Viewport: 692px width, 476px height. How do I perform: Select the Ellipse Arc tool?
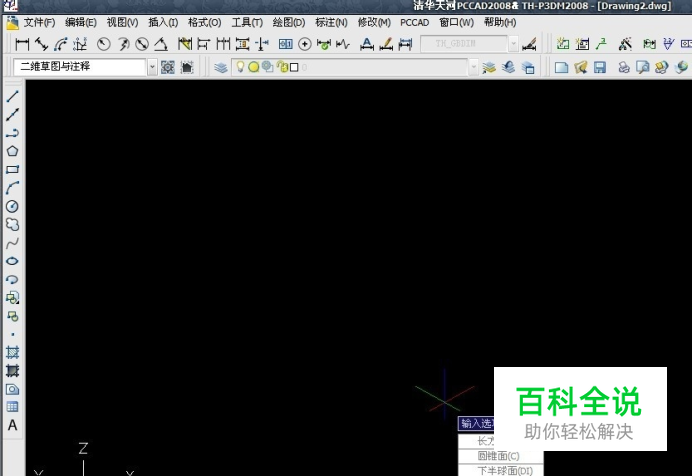coord(12,279)
